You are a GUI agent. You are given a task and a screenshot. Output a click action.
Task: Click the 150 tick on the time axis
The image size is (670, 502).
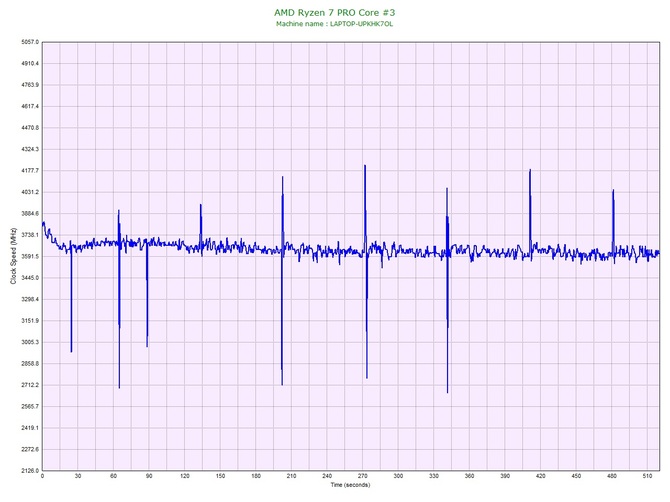point(220,476)
